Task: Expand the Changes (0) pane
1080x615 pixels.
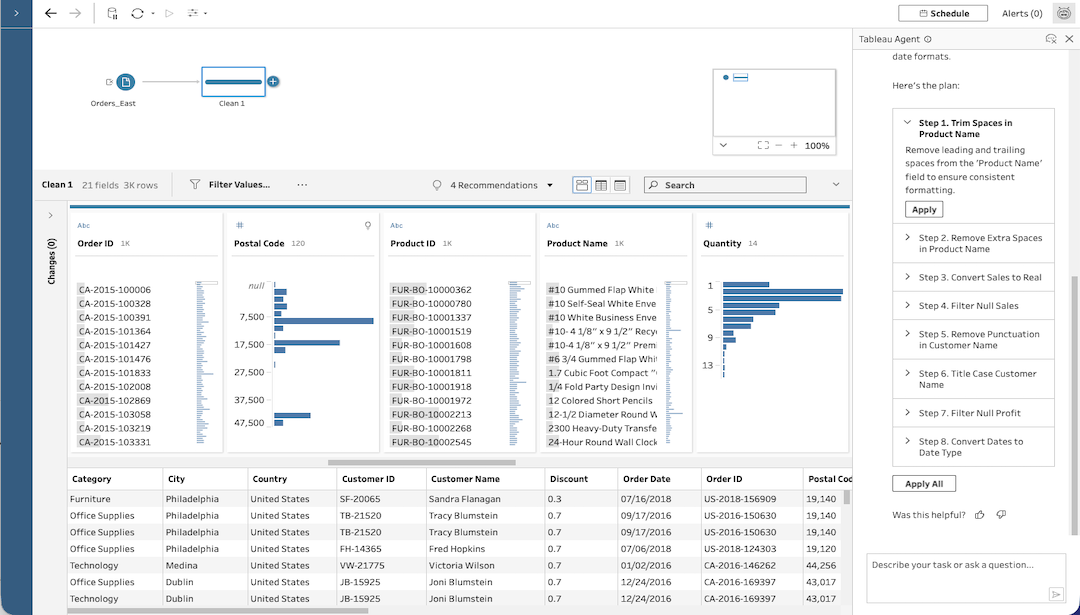Action: (x=50, y=216)
